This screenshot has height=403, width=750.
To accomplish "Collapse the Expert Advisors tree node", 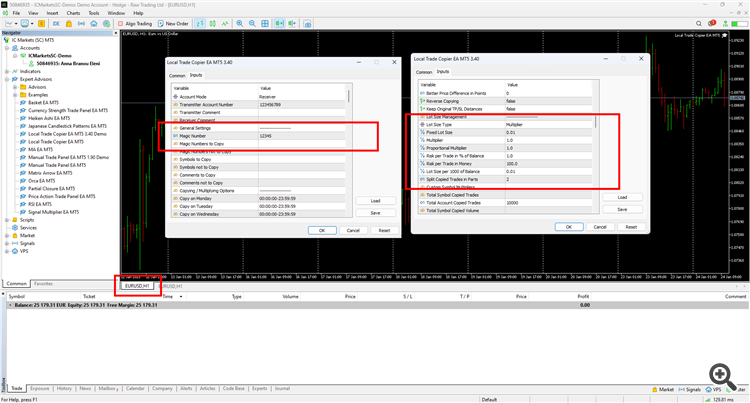I will (7, 79).
